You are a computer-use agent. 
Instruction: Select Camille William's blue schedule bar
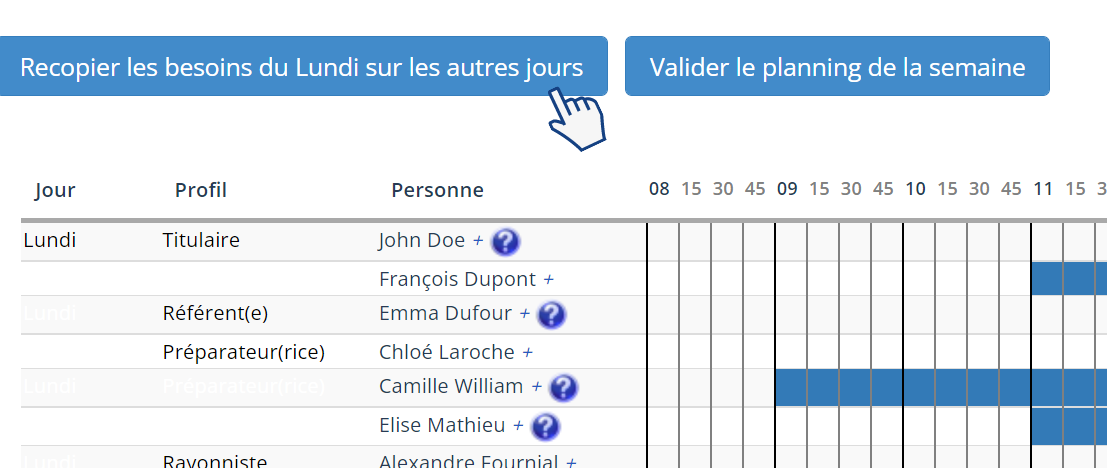(941, 388)
